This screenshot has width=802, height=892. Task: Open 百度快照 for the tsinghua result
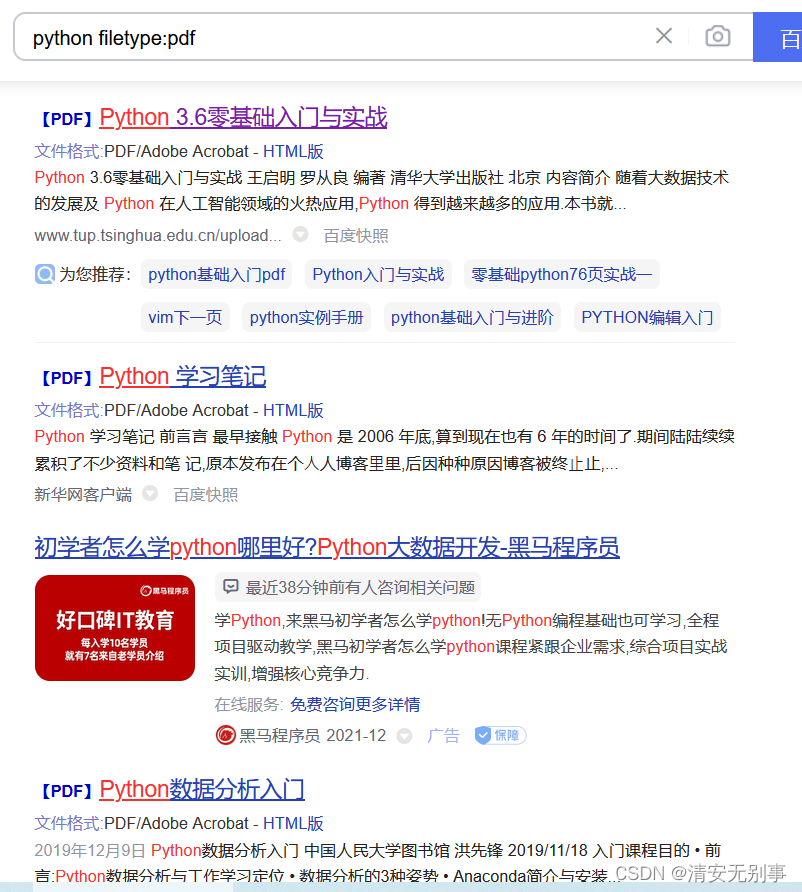pyautogui.click(x=355, y=236)
